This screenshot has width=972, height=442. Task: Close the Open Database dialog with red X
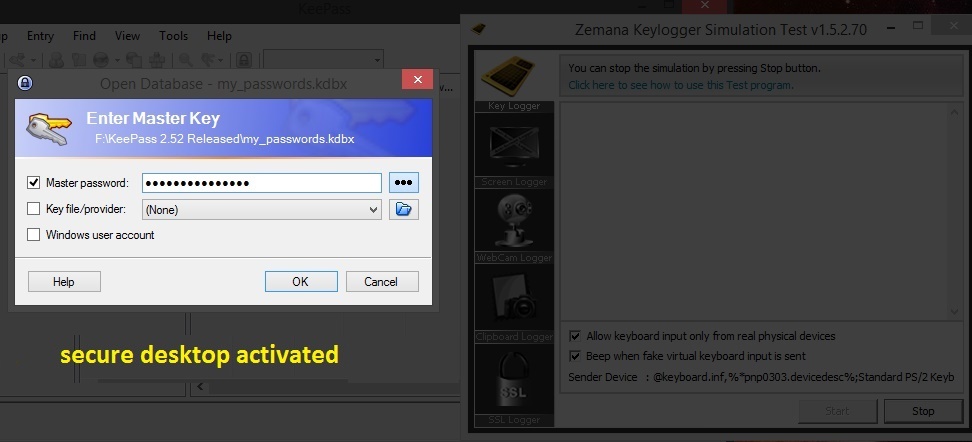[417, 79]
